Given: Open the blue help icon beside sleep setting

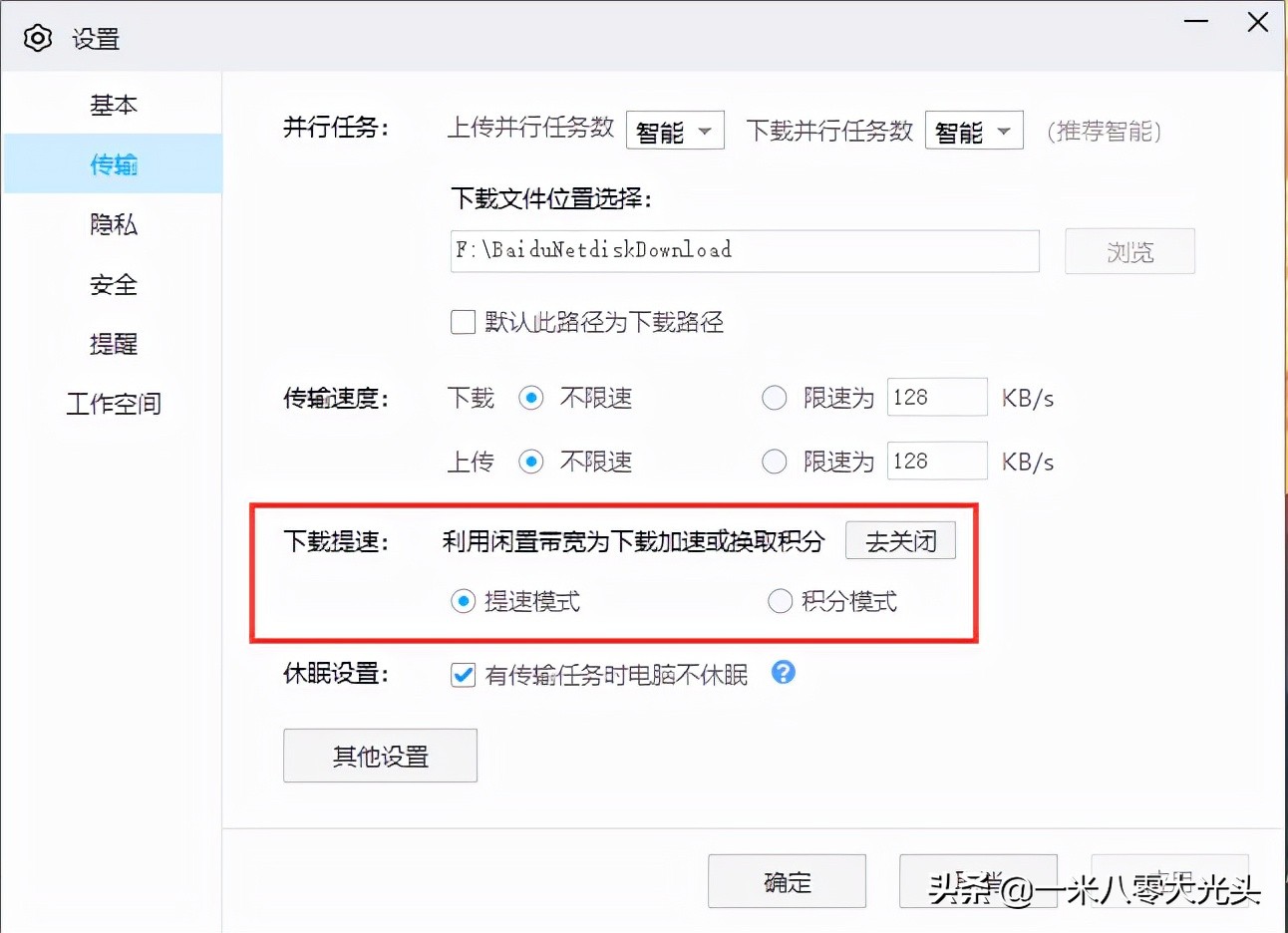Looking at the screenshot, I should point(784,674).
